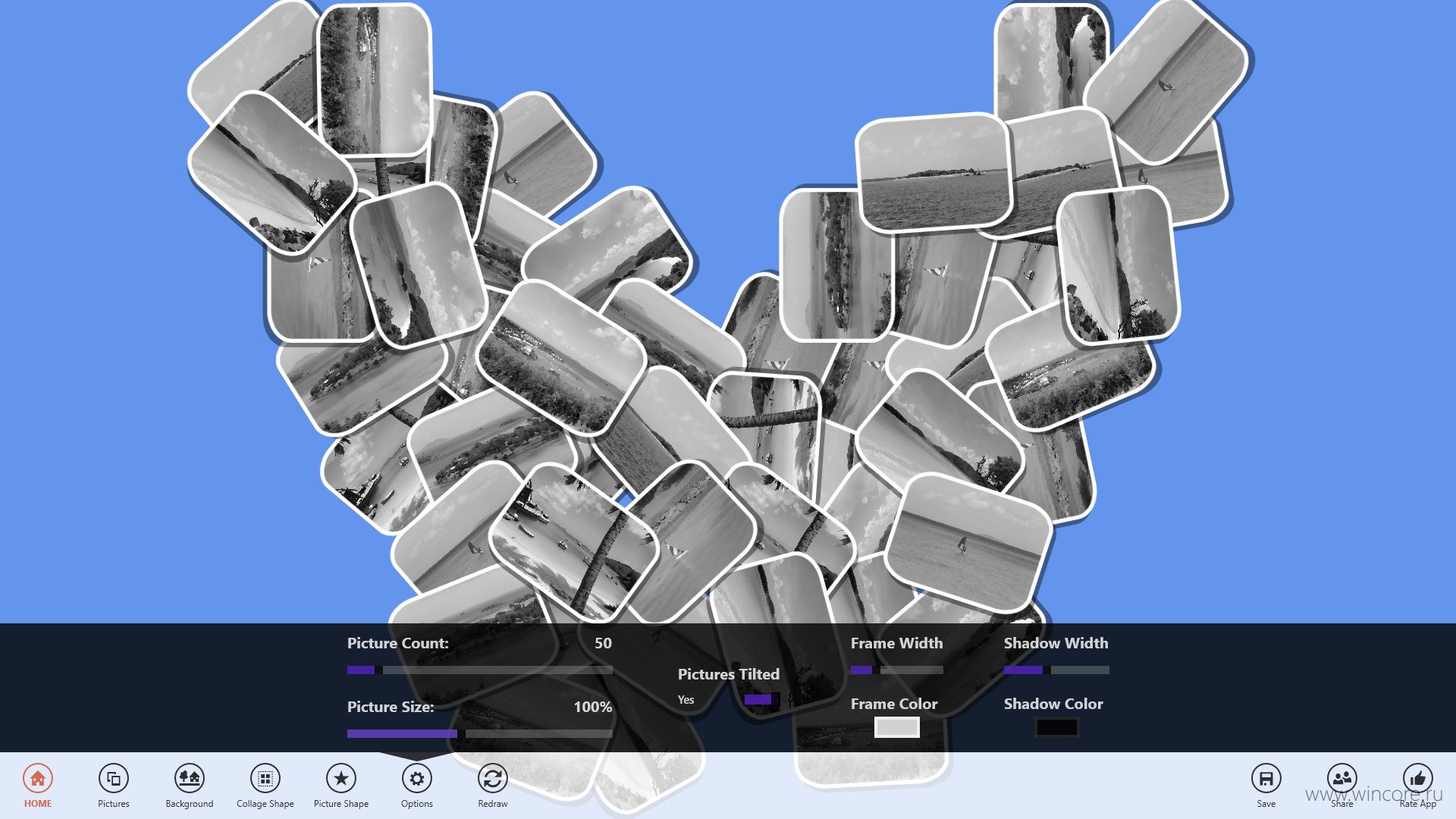Adjust the Frame Width slider

[897, 670]
